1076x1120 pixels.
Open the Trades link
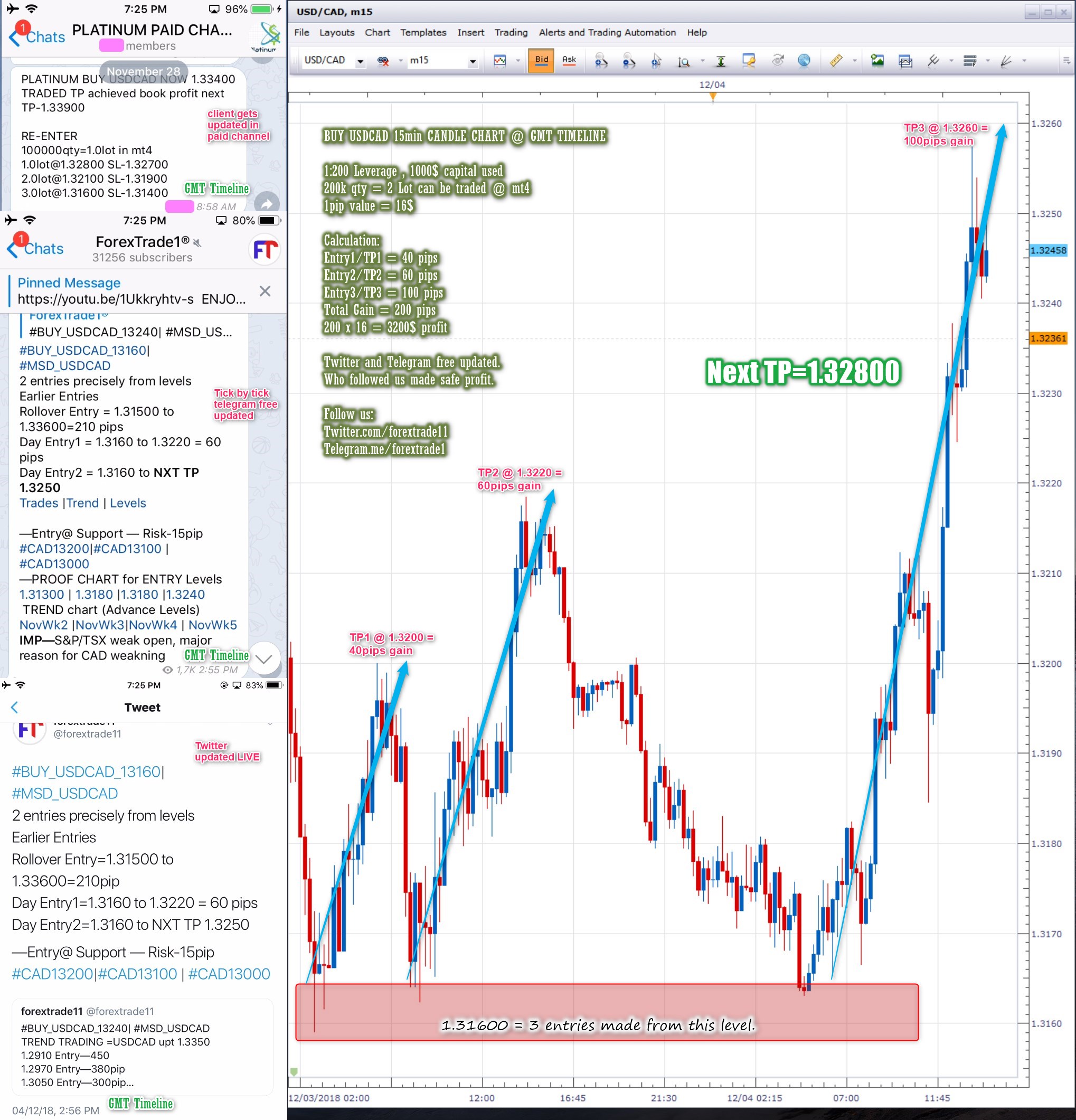(39, 503)
